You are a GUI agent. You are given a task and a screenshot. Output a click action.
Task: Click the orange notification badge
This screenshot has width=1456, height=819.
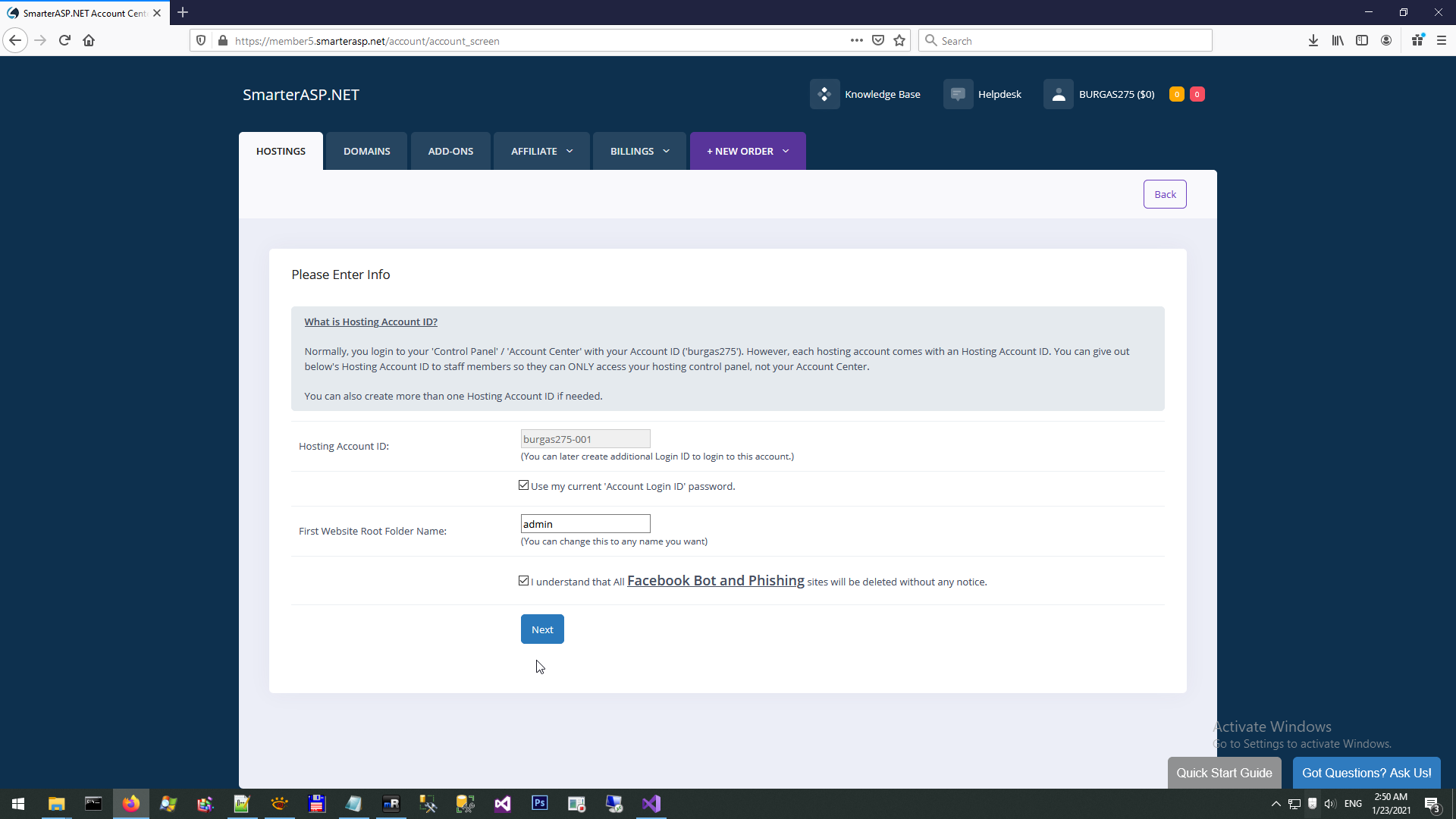point(1176,94)
